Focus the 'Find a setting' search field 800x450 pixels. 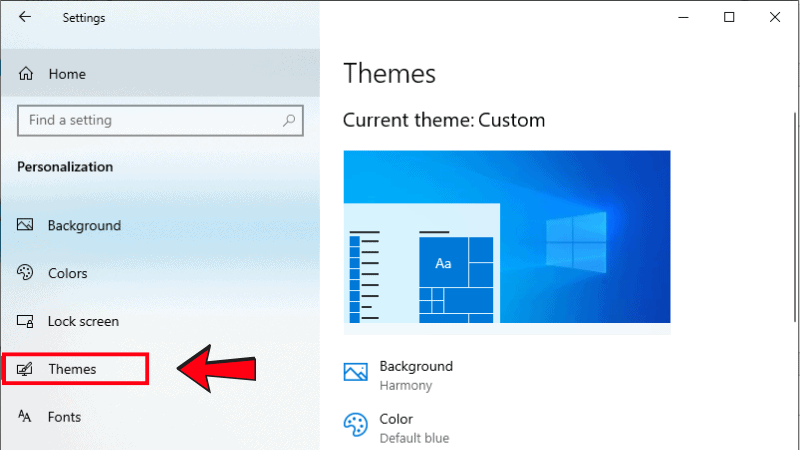click(150, 120)
